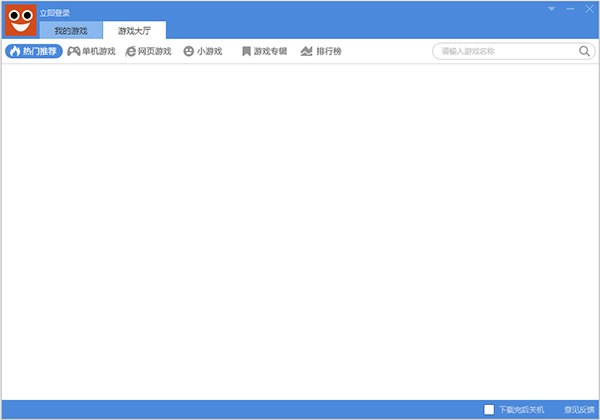
Task: Click the flame icon for 热门推荐
Action: [15, 51]
